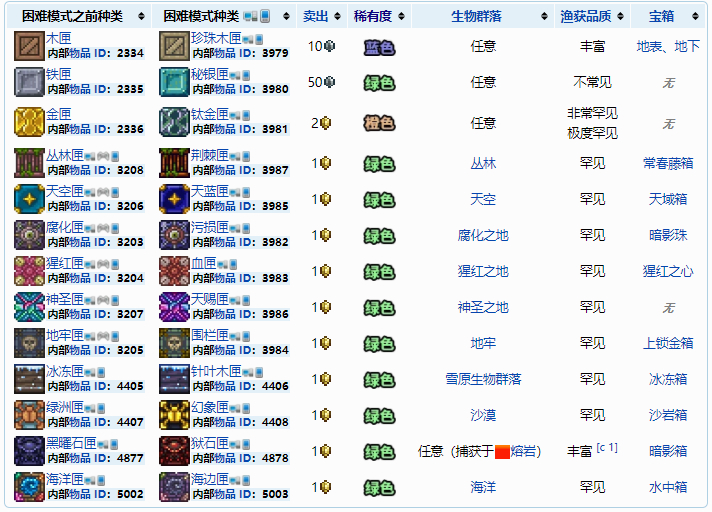Open the 宝箱 header link
The width and height of the screenshot is (712, 512).
point(661,17)
